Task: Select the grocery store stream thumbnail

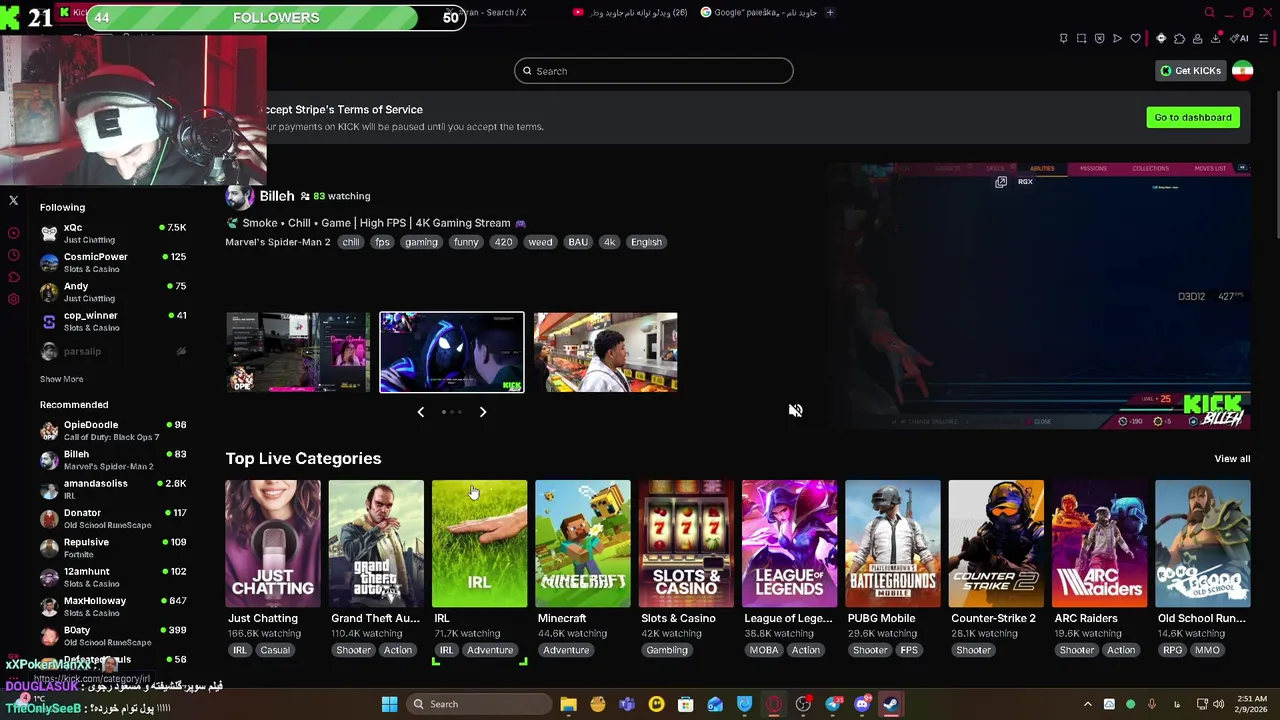Action: pyautogui.click(x=605, y=352)
